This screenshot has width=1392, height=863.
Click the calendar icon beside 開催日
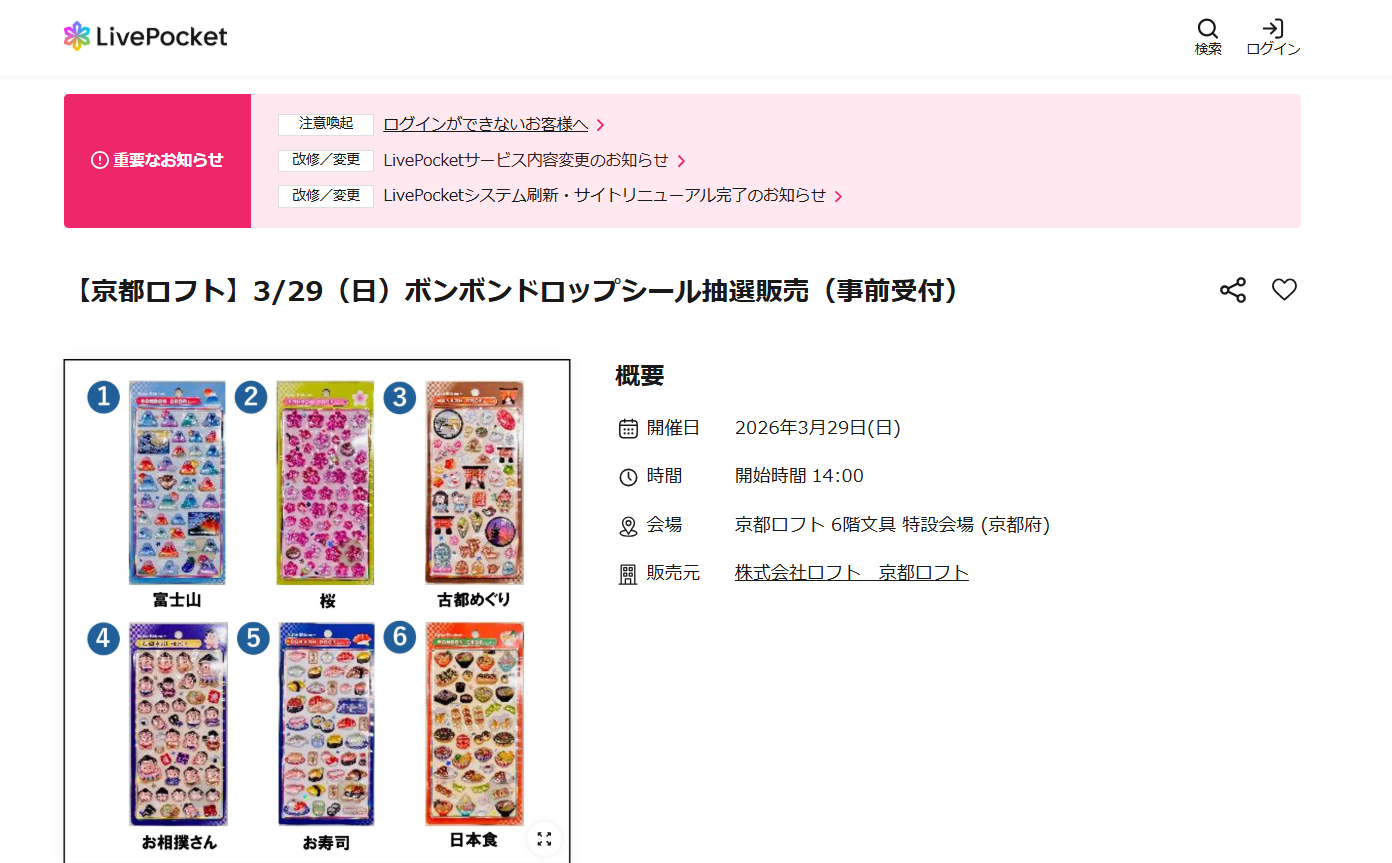pos(628,429)
